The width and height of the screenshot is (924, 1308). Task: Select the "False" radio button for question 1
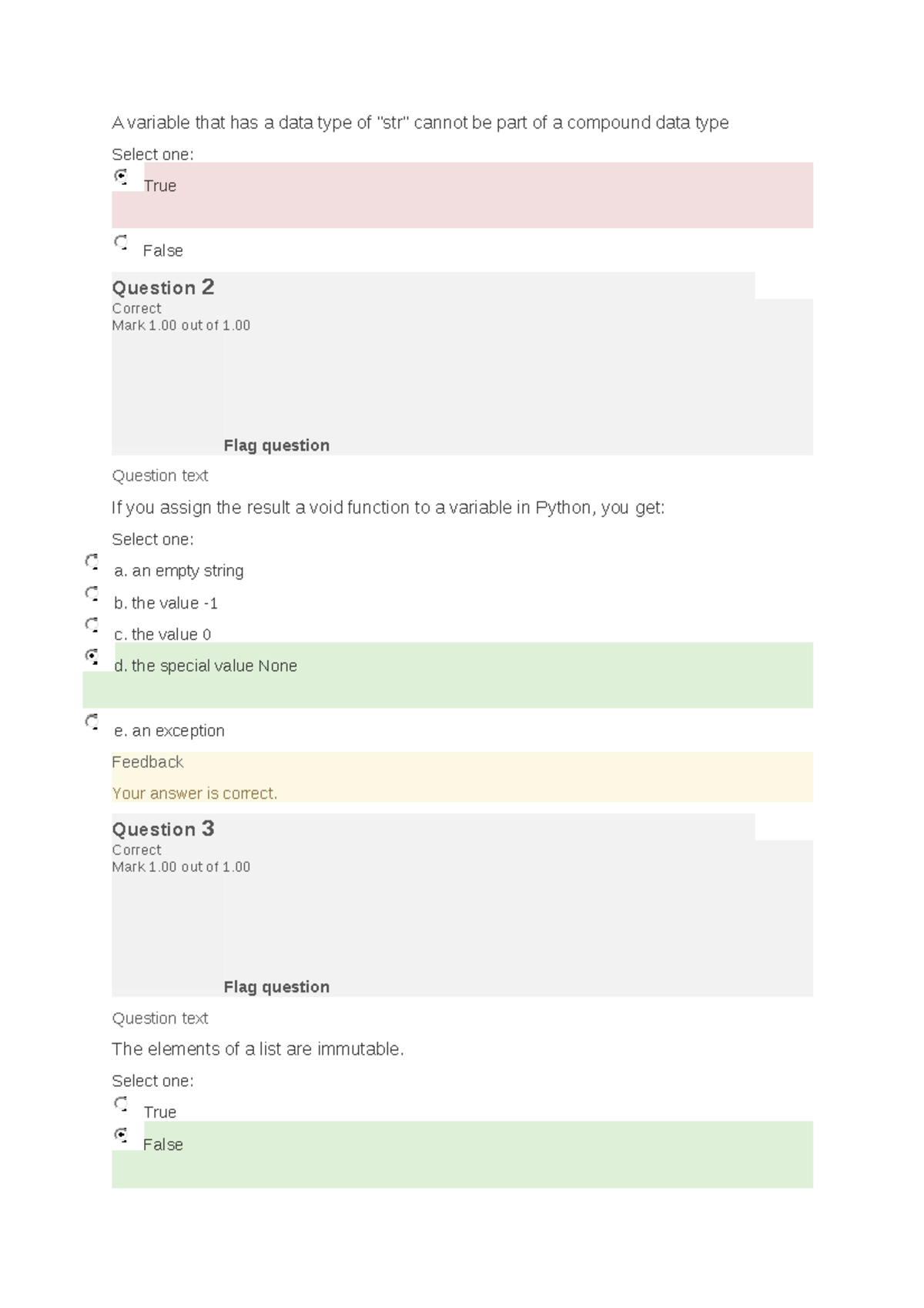pos(121,243)
